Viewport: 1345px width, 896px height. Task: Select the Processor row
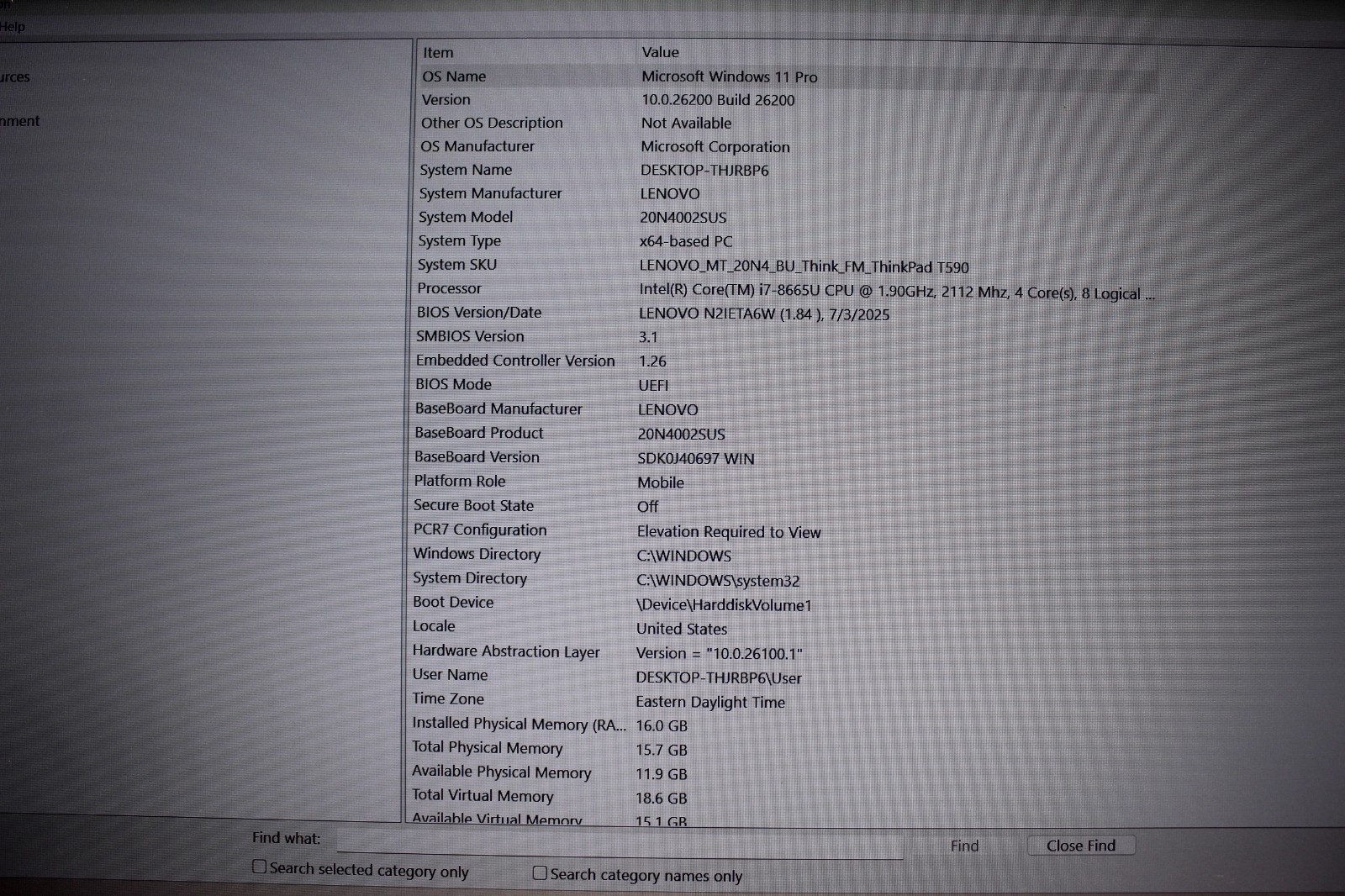788,289
